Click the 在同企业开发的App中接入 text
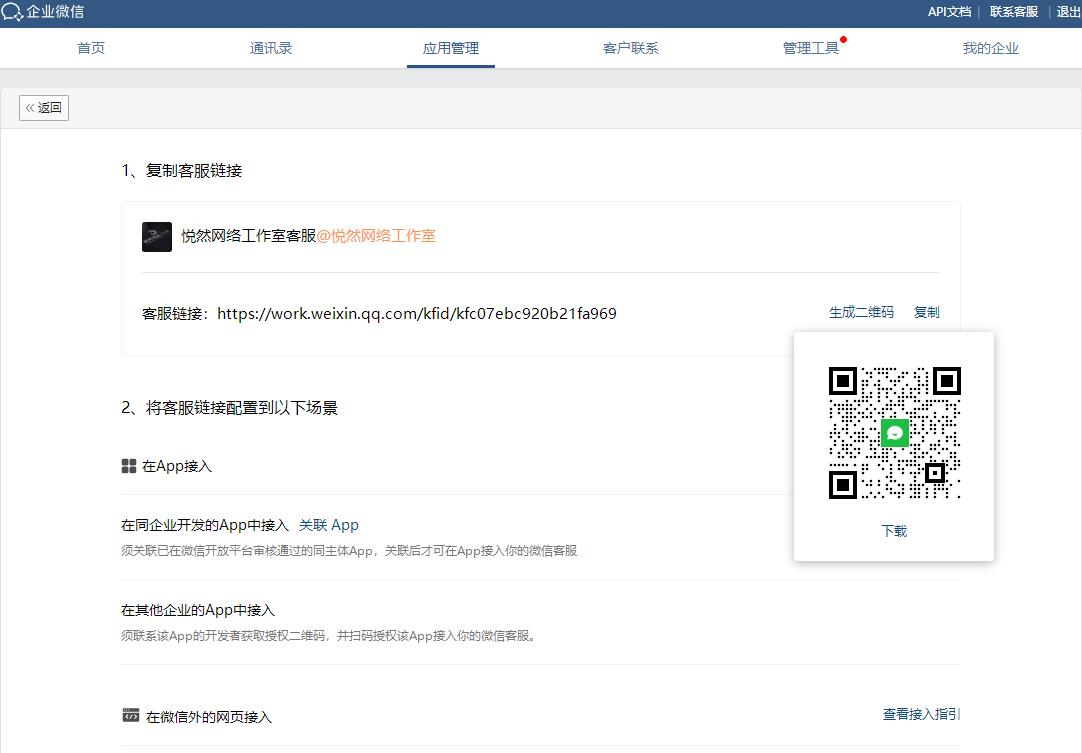The image size is (1082, 753). (205, 525)
